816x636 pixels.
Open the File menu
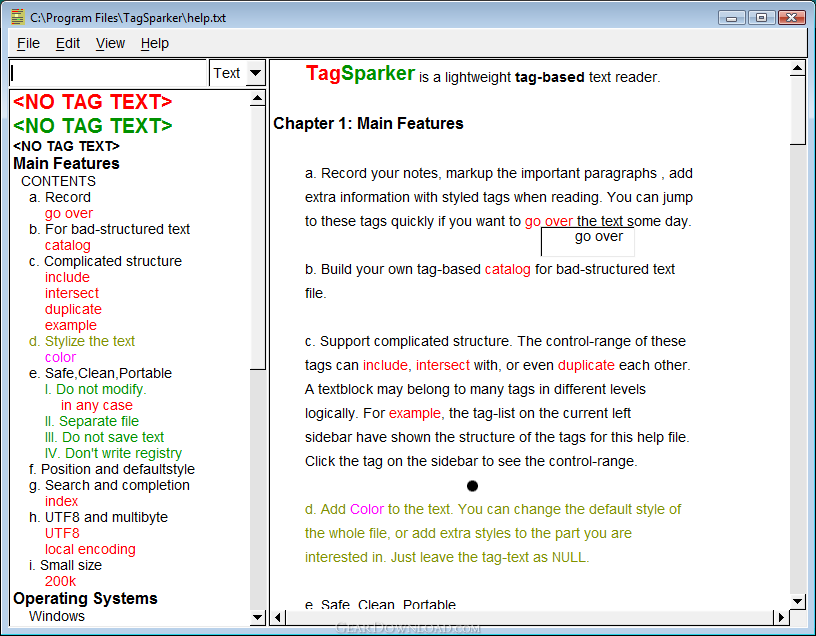tap(28, 43)
